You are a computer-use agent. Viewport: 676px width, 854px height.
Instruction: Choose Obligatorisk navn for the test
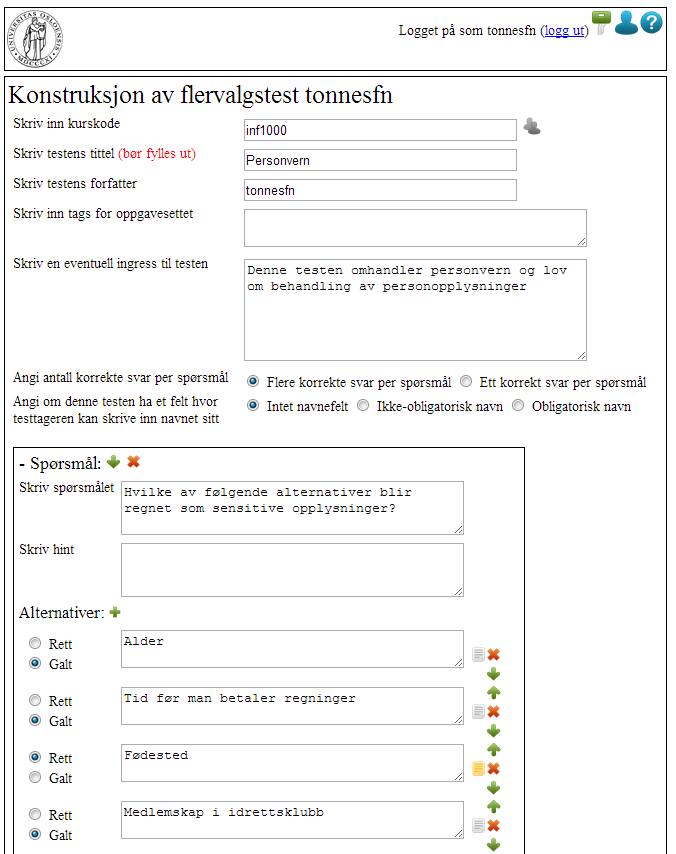[x=517, y=405]
